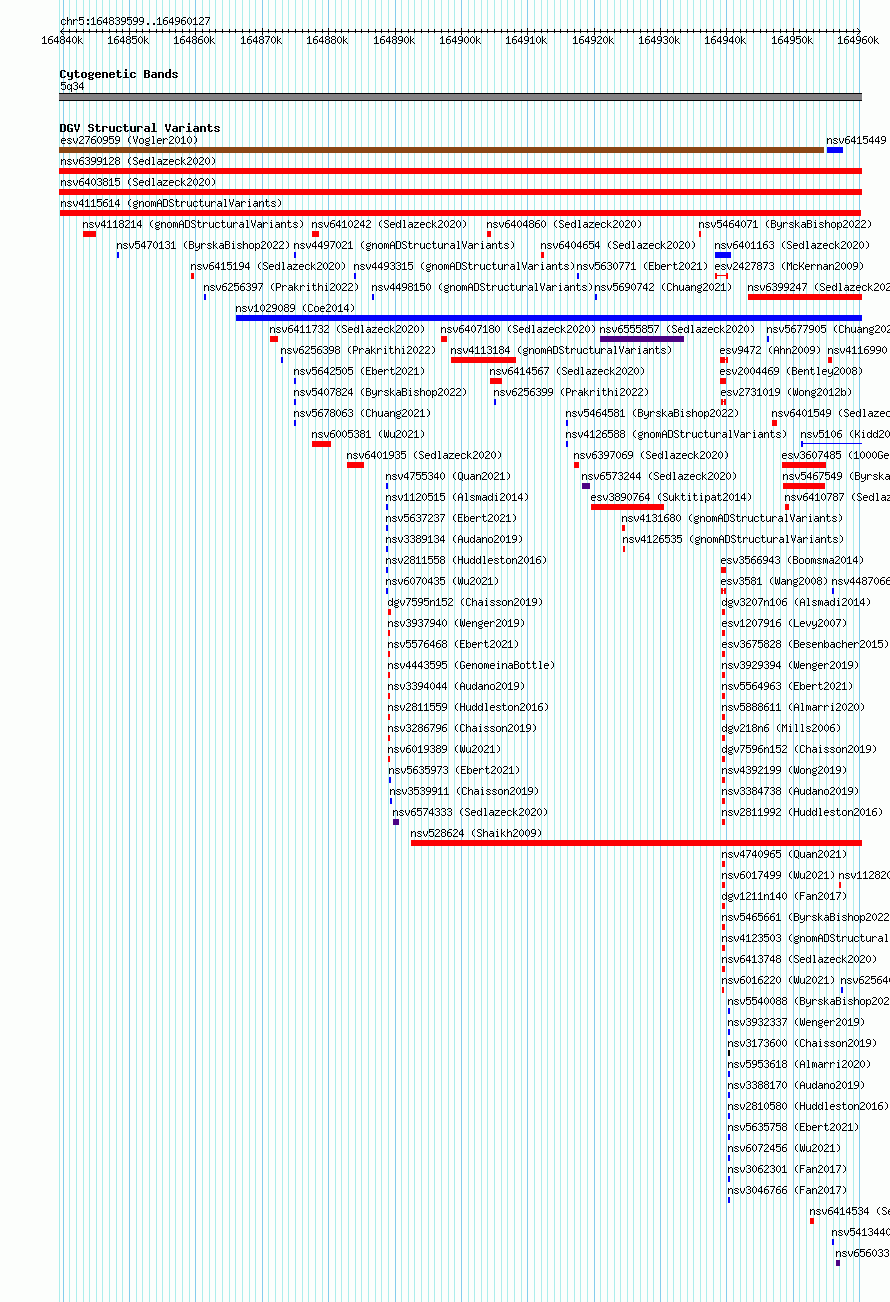Click variant label nsv5642505 (Ebert2021)
This screenshot has width=890, height=1302.
359,371
